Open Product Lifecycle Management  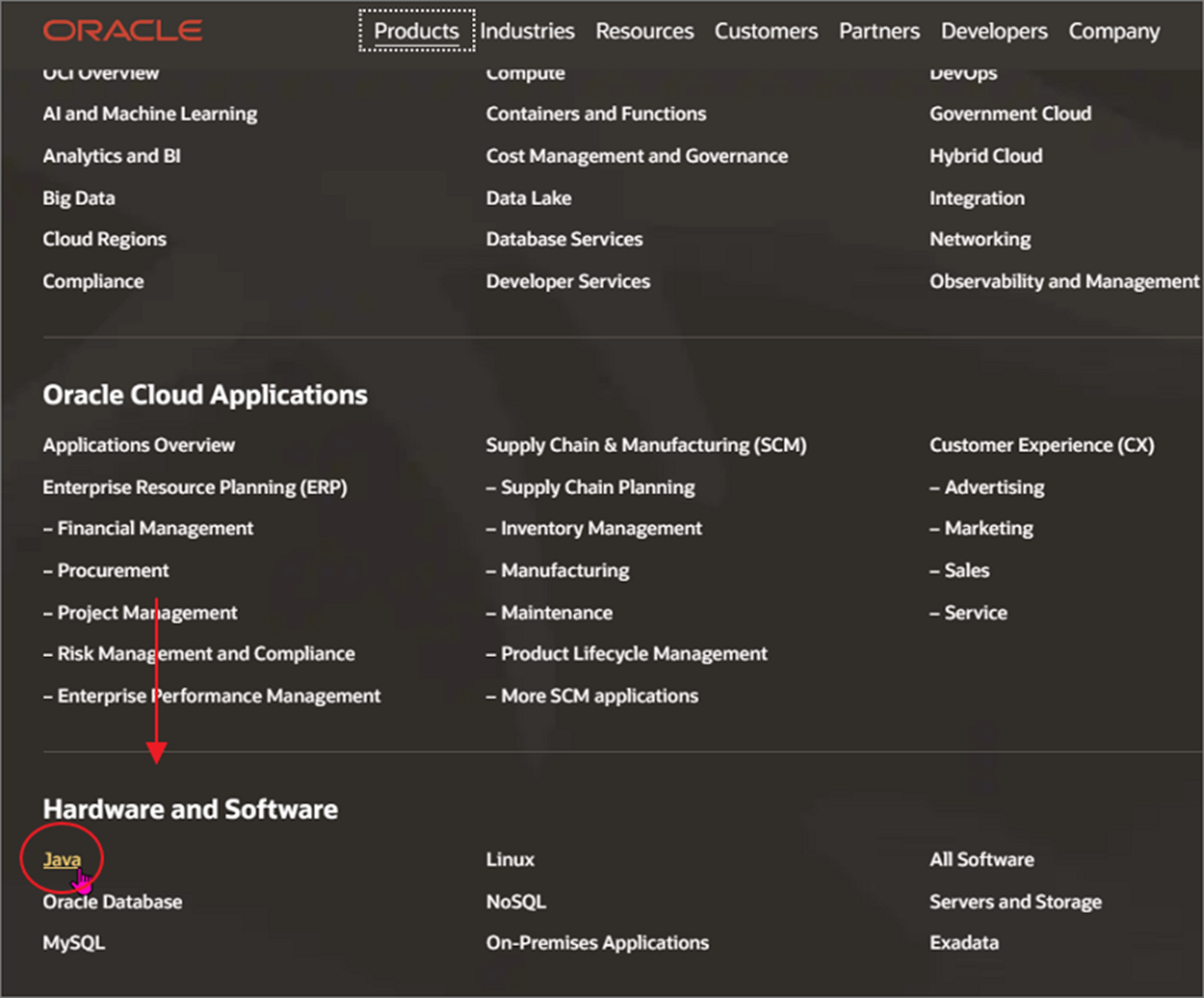point(627,653)
